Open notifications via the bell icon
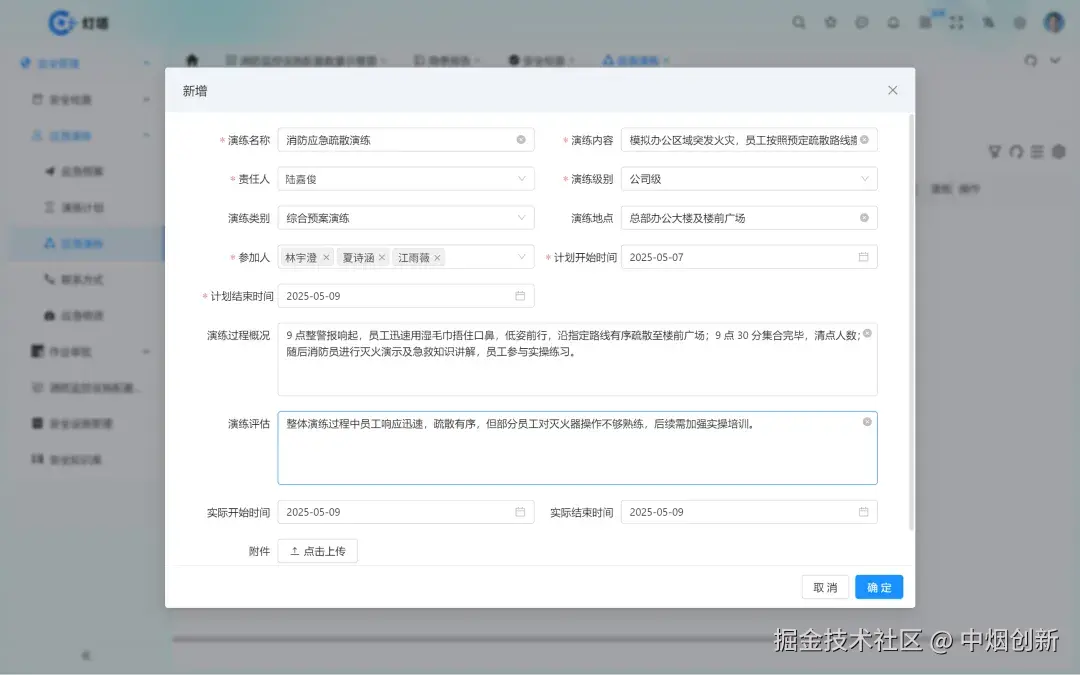 coord(893,22)
